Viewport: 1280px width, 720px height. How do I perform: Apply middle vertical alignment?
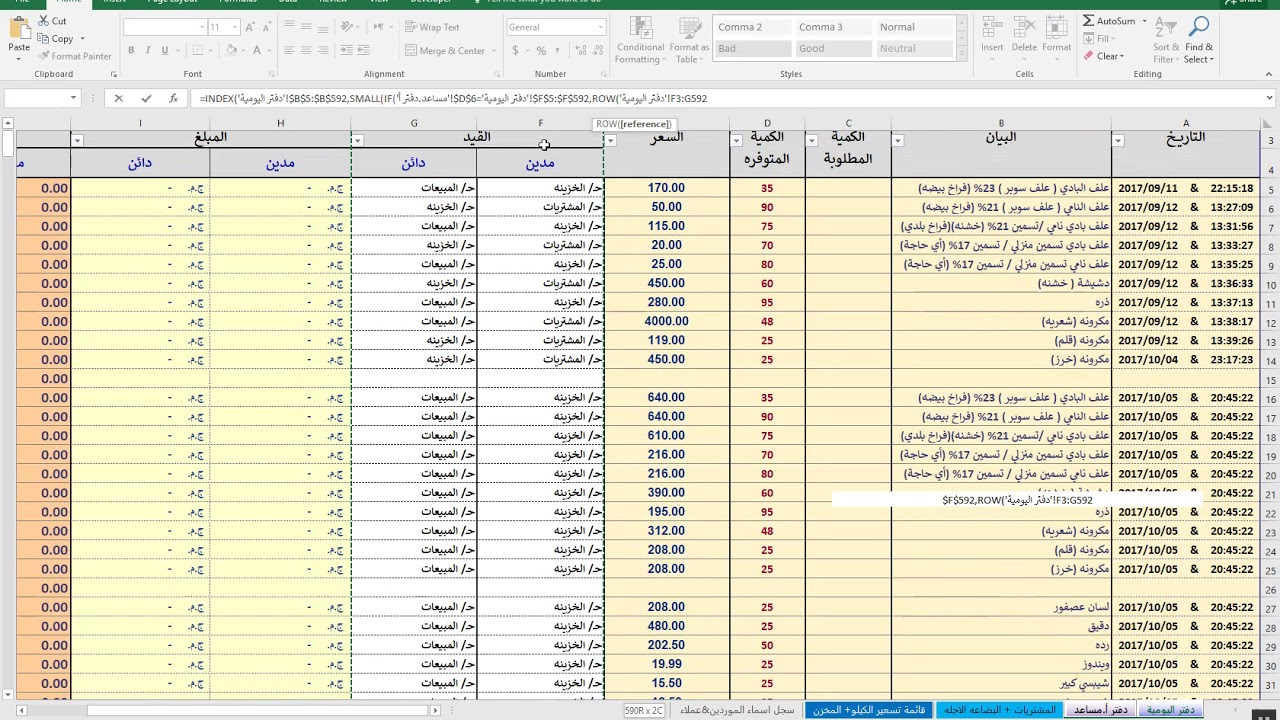click(x=307, y=27)
